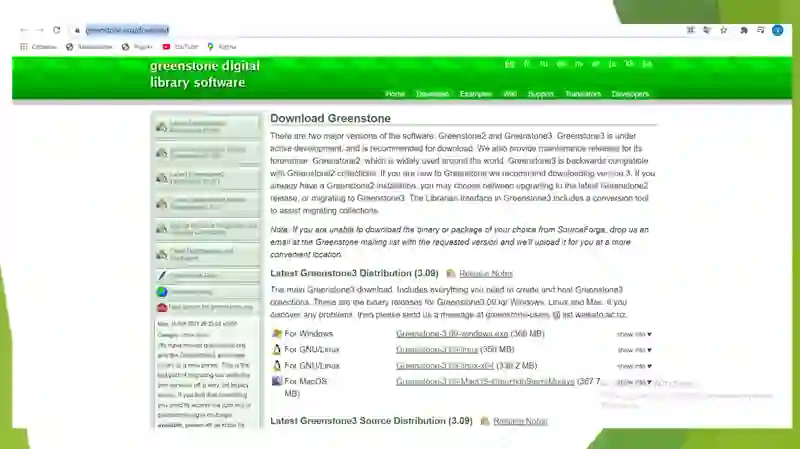Viewport: 800px width, 449px height.
Task: Download the MacOS Greenstone3 package
Action: click(x=485, y=381)
